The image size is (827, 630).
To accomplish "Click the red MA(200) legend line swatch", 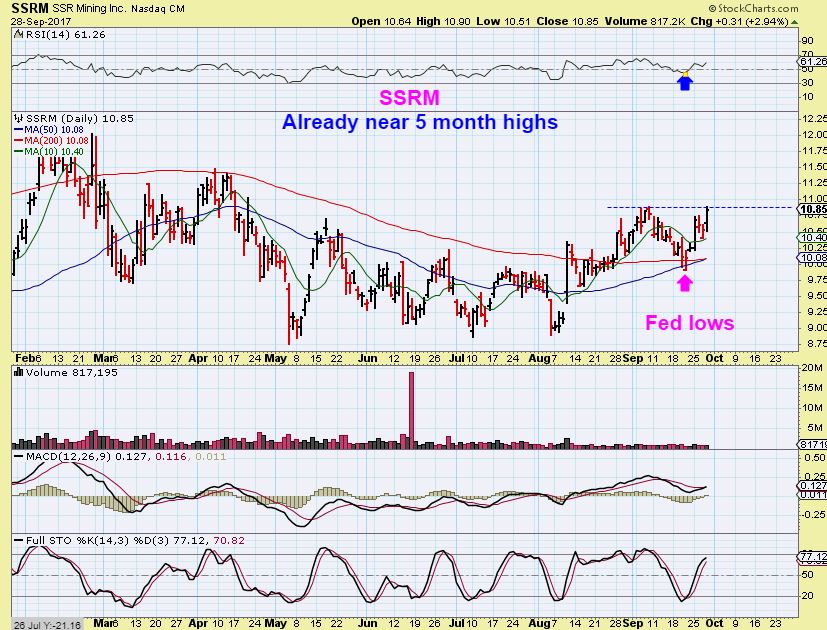I will [x=19, y=140].
